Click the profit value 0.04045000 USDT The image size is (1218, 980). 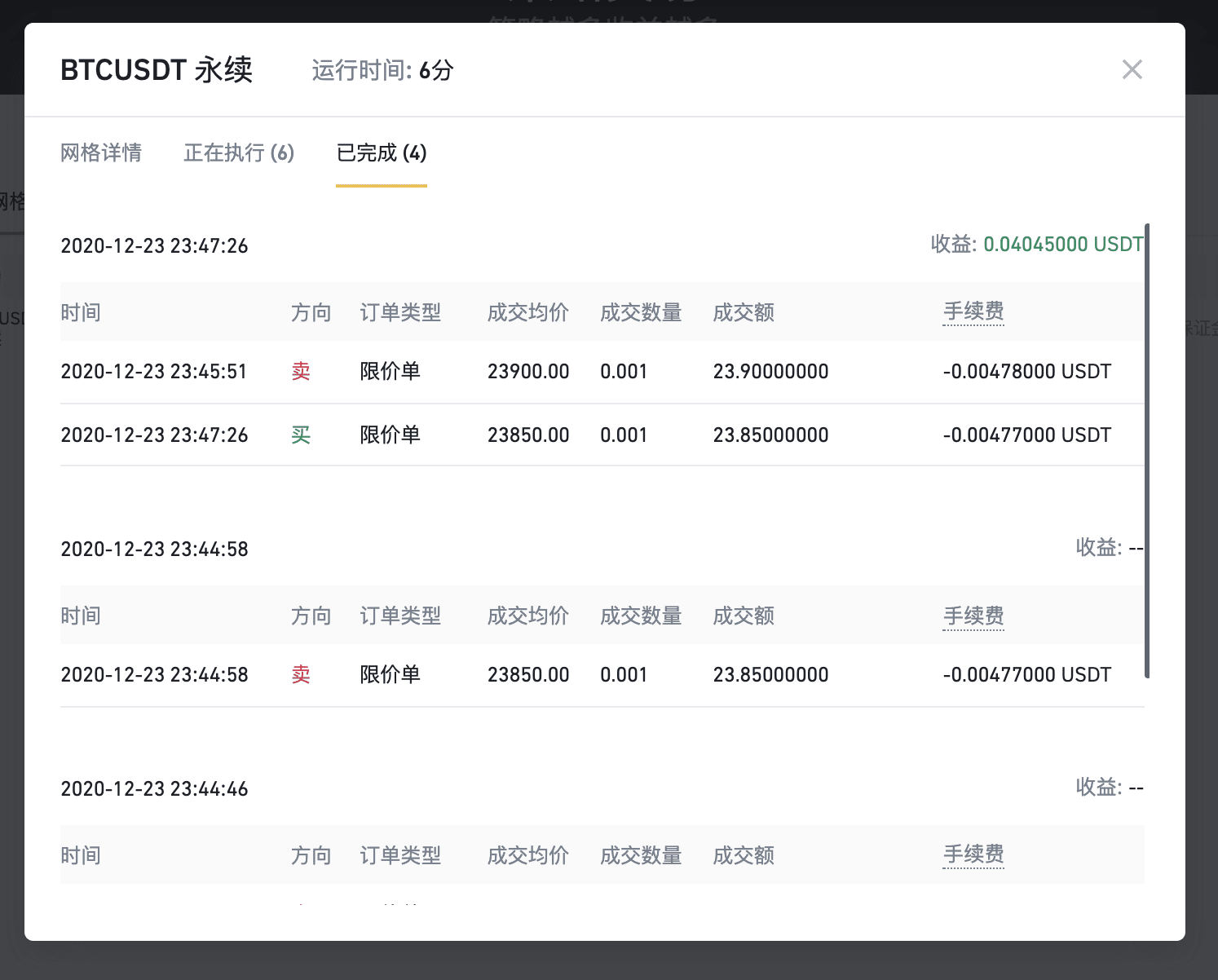1063,244
